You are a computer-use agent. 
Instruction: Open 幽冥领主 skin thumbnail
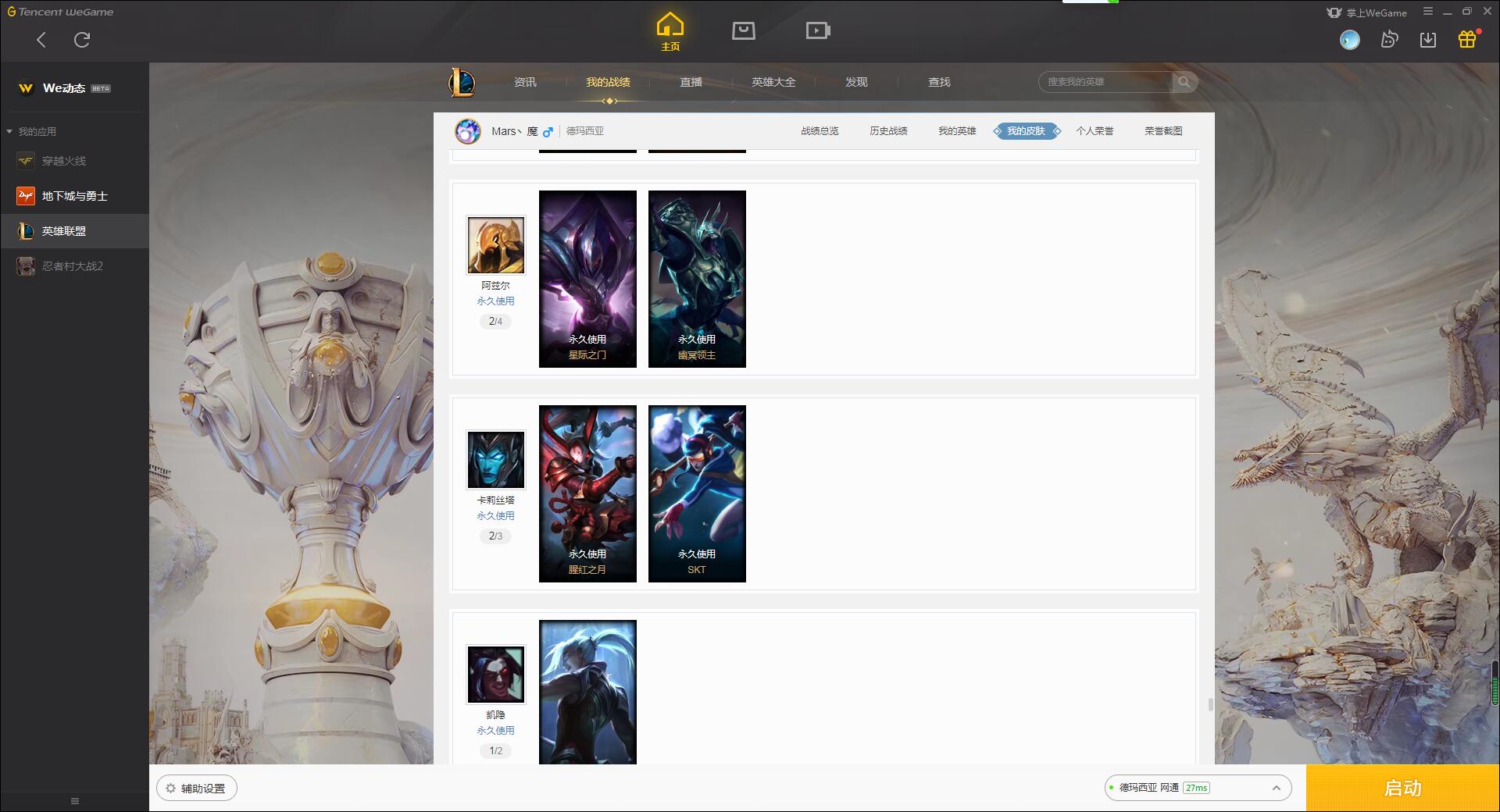697,279
